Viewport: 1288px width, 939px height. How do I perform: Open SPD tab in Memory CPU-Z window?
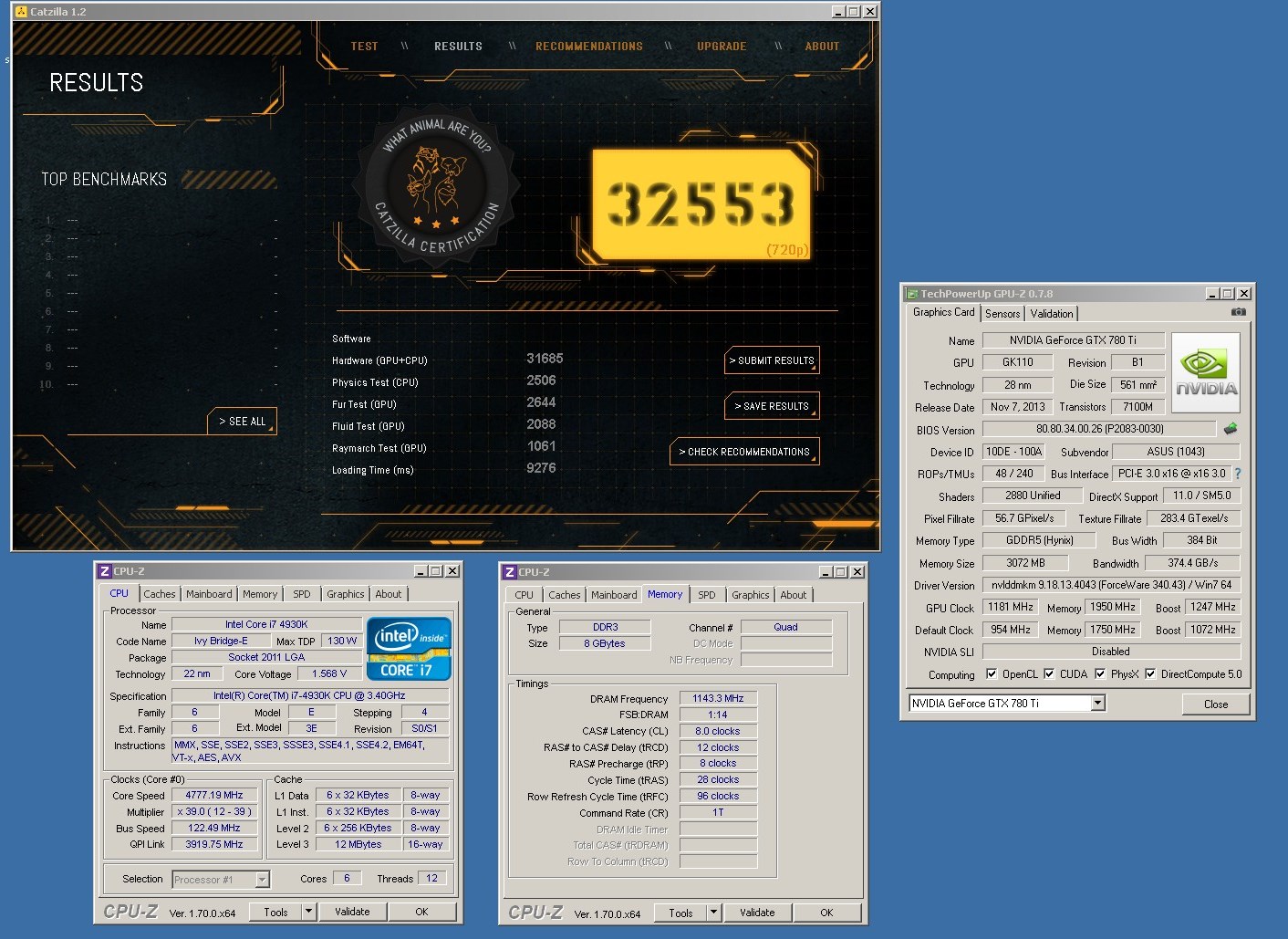(x=707, y=595)
